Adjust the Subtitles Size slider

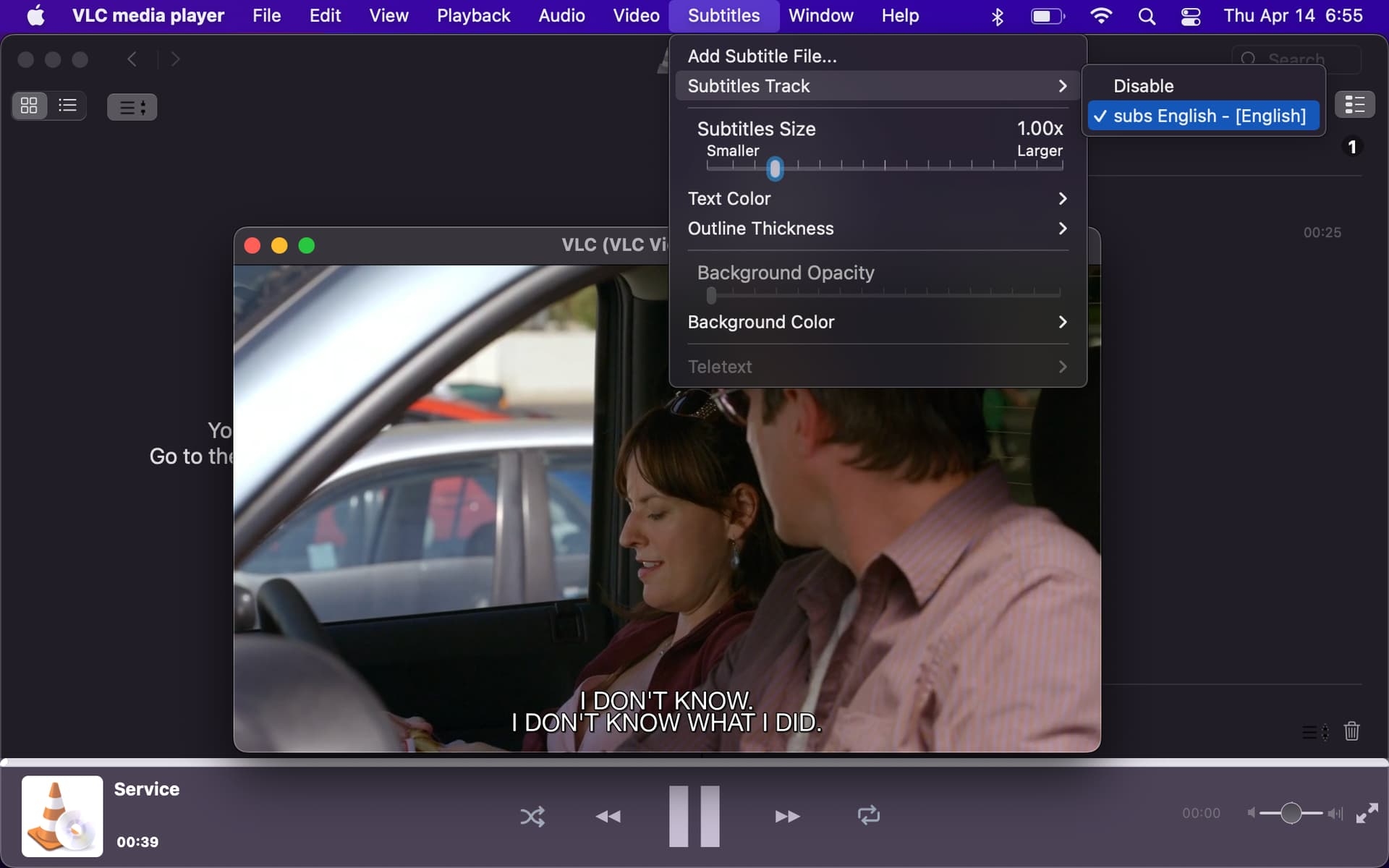(775, 168)
